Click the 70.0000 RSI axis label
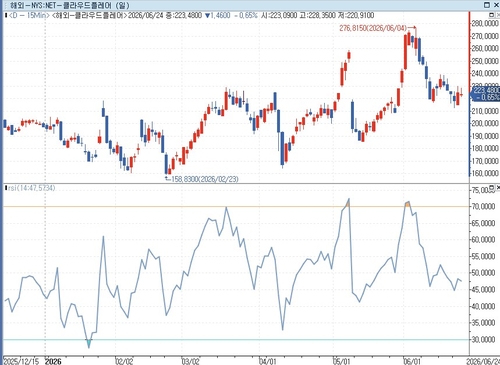Image resolution: width=500 pixels, height=365 pixels. click(484, 207)
